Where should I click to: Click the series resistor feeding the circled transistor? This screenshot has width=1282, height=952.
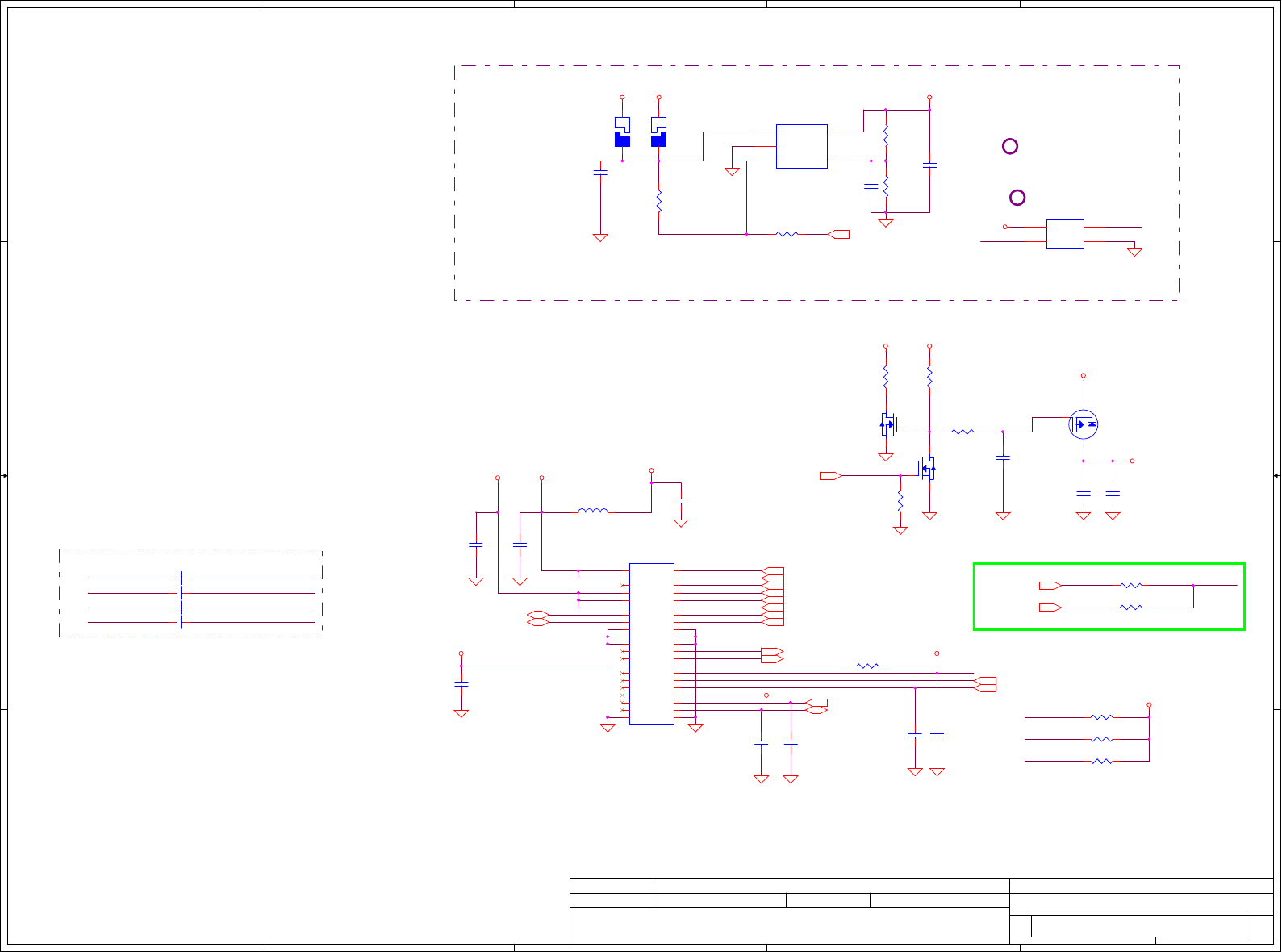tap(963, 432)
